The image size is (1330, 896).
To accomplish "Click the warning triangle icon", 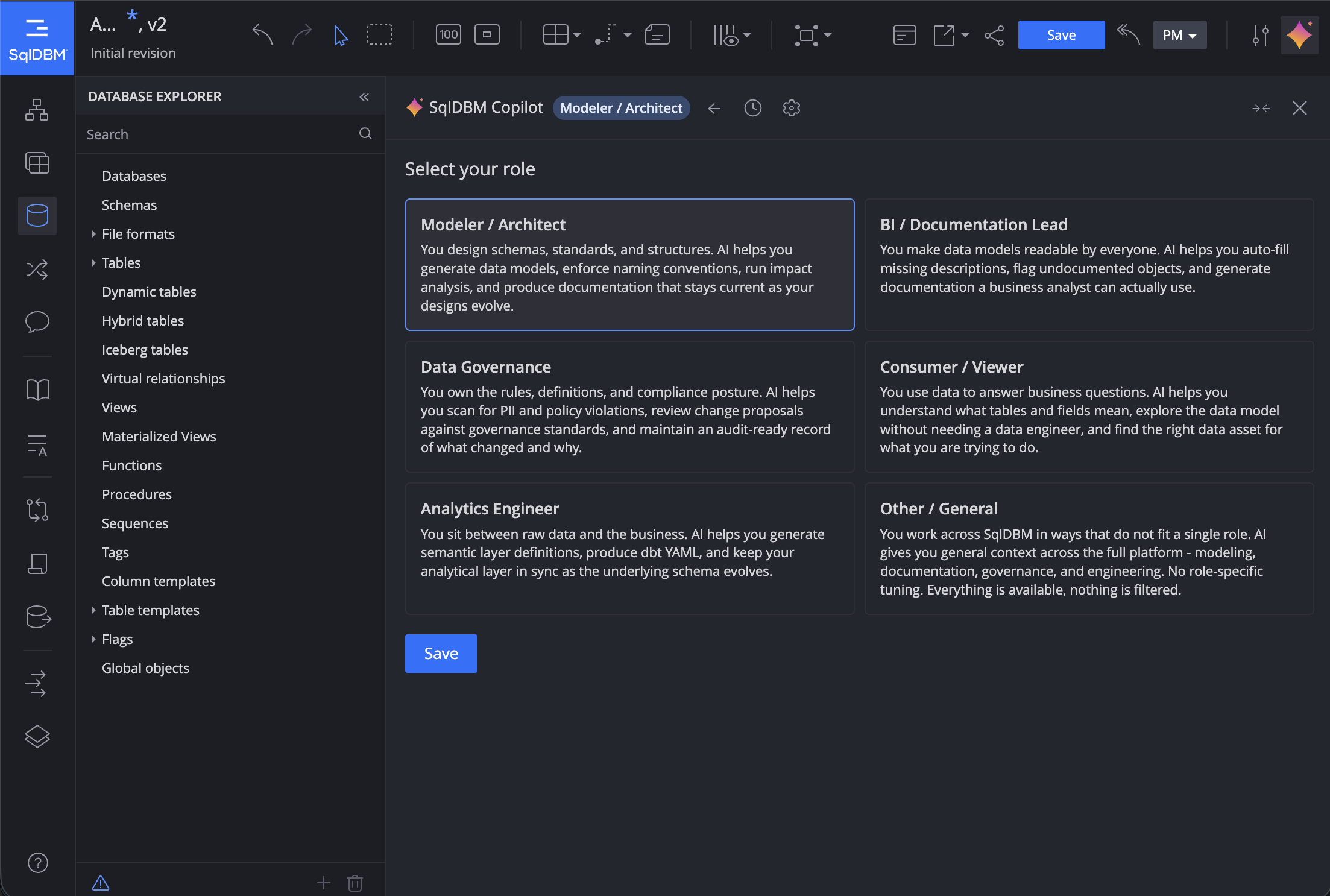I will point(101,883).
